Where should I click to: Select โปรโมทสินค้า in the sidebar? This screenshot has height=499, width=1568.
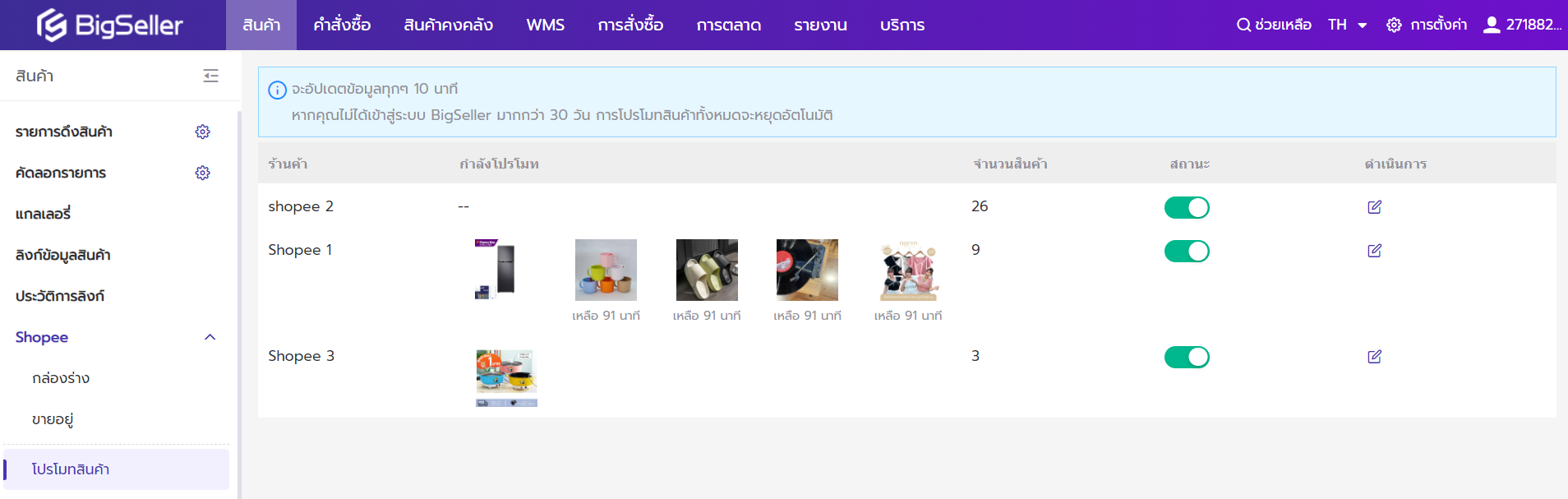(x=71, y=469)
